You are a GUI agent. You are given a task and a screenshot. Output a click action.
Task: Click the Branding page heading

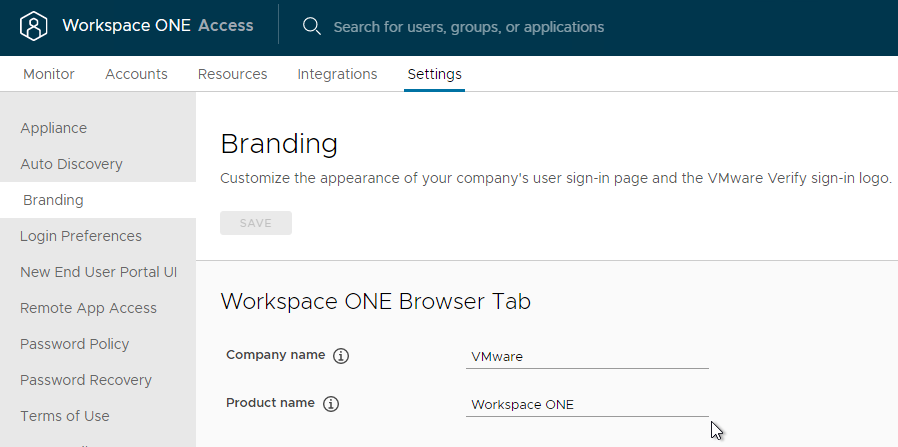(x=279, y=144)
